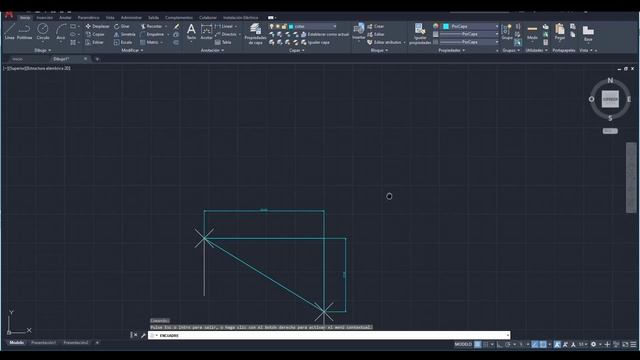Expand the Anotación panel
This screenshot has height=360, width=640.
click(212, 50)
